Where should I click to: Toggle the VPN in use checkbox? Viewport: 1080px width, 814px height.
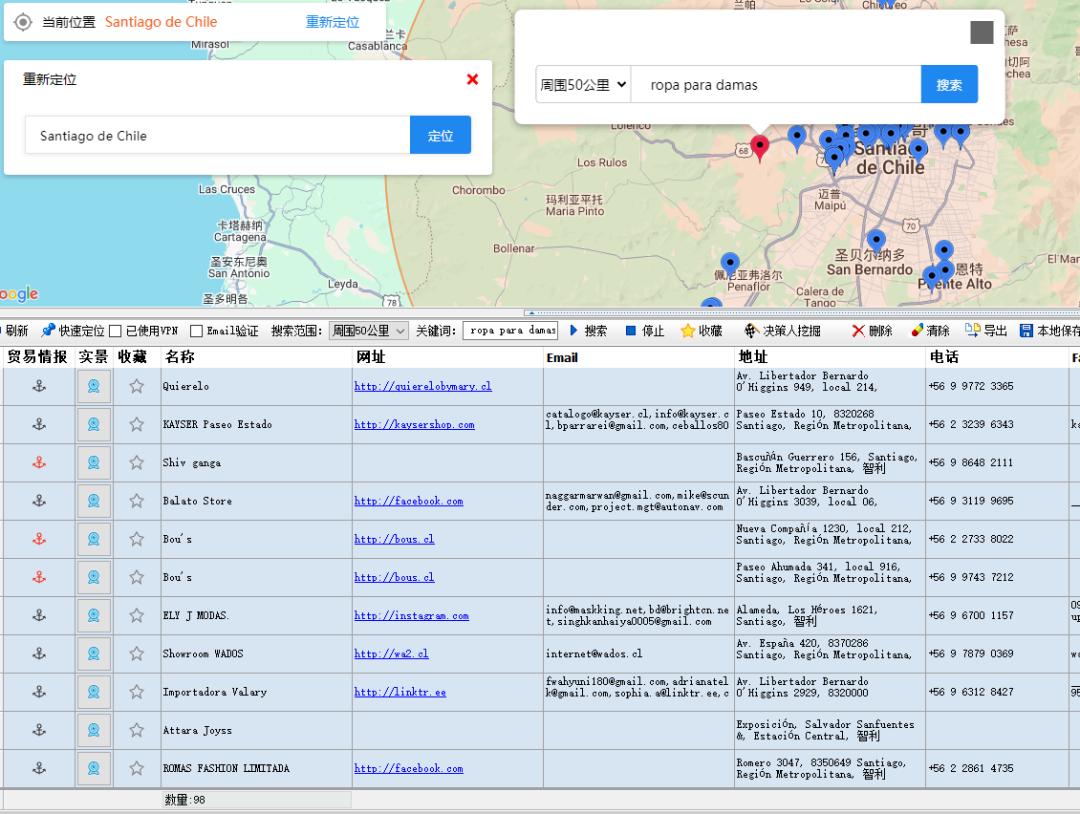pos(116,331)
